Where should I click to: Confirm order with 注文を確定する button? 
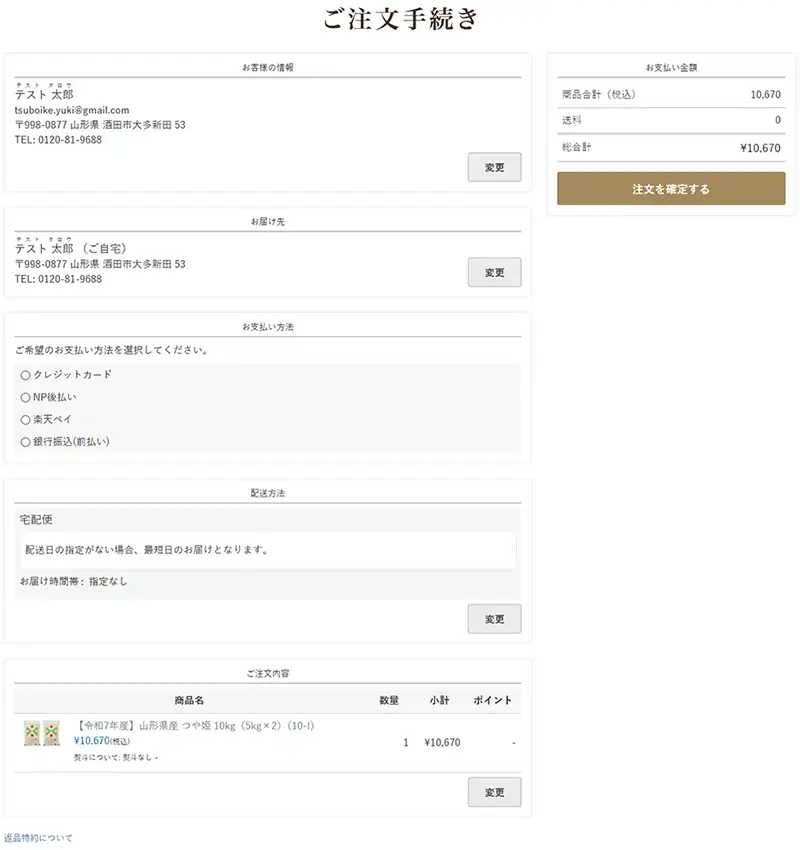click(x=671, y=188)
